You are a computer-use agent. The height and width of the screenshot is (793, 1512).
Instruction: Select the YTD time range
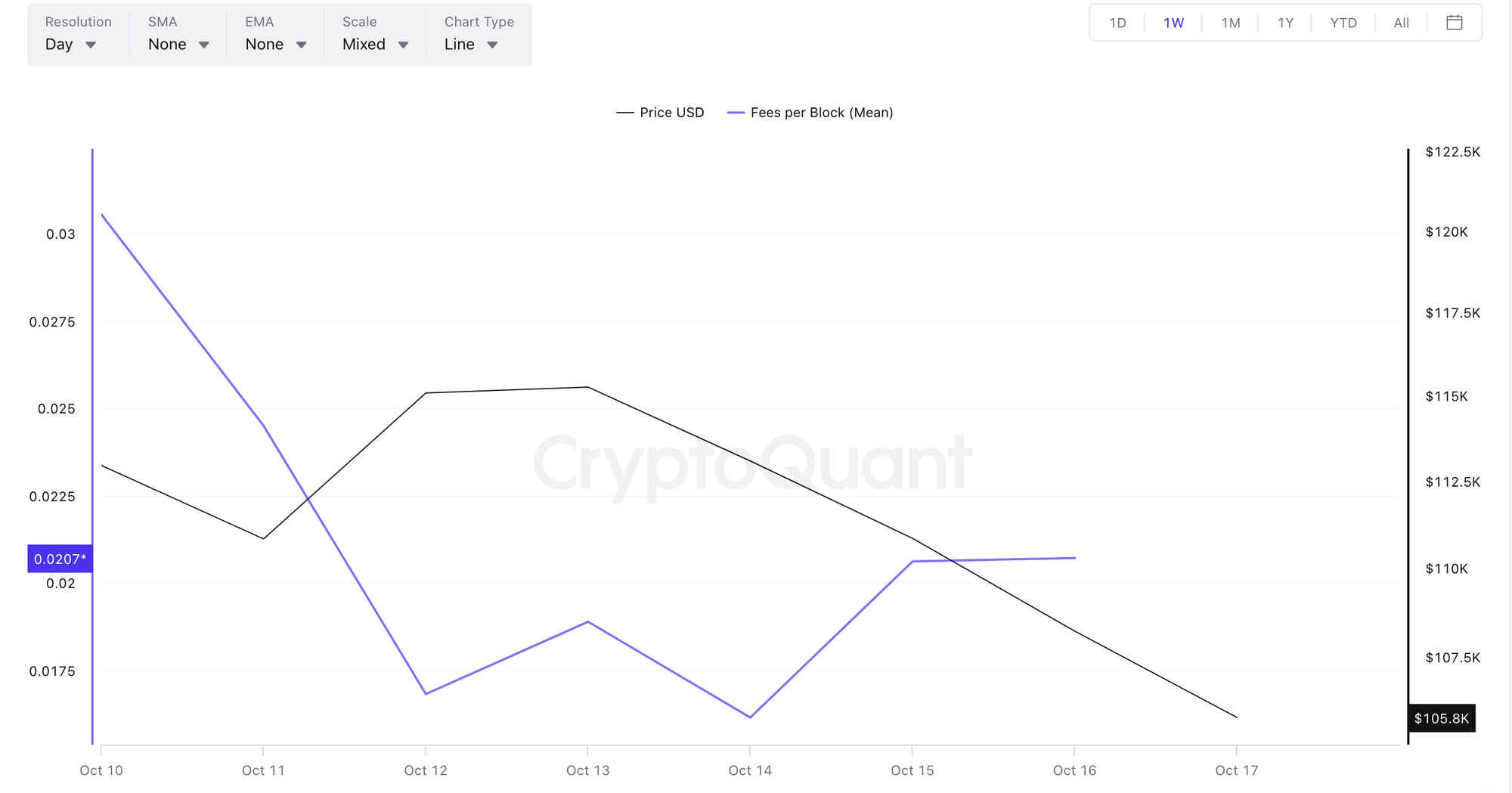[x=1343, y=22]
